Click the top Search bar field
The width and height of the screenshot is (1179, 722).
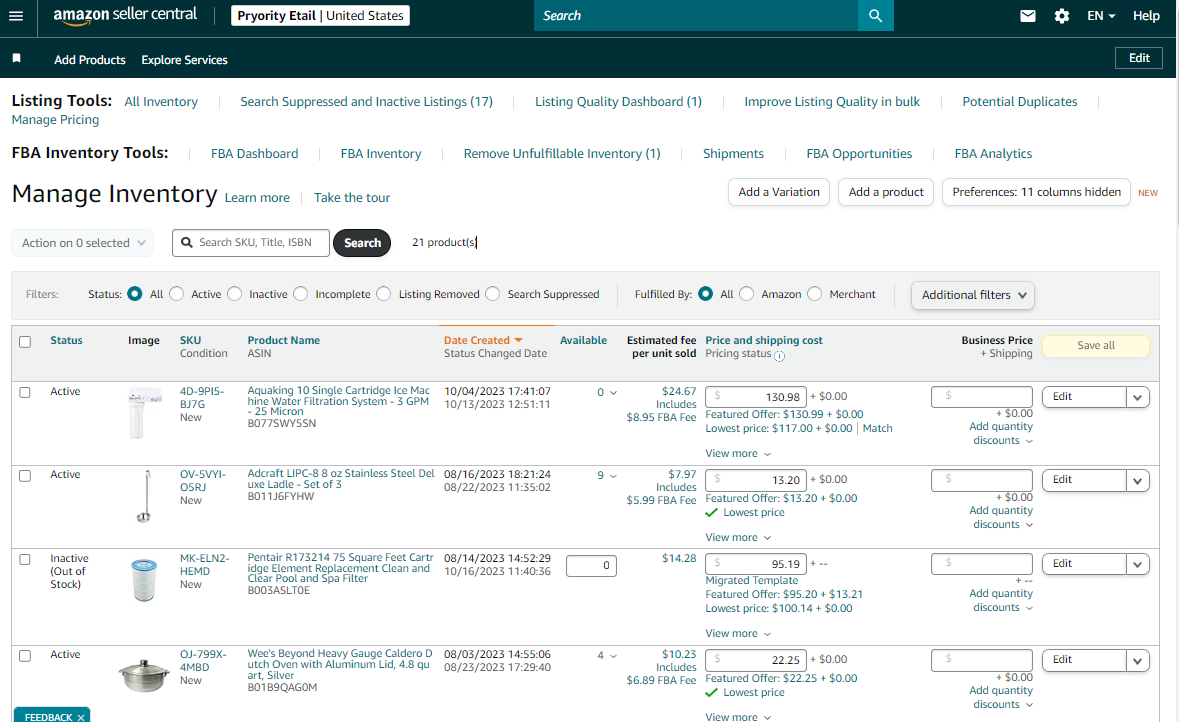click(696, 16)
